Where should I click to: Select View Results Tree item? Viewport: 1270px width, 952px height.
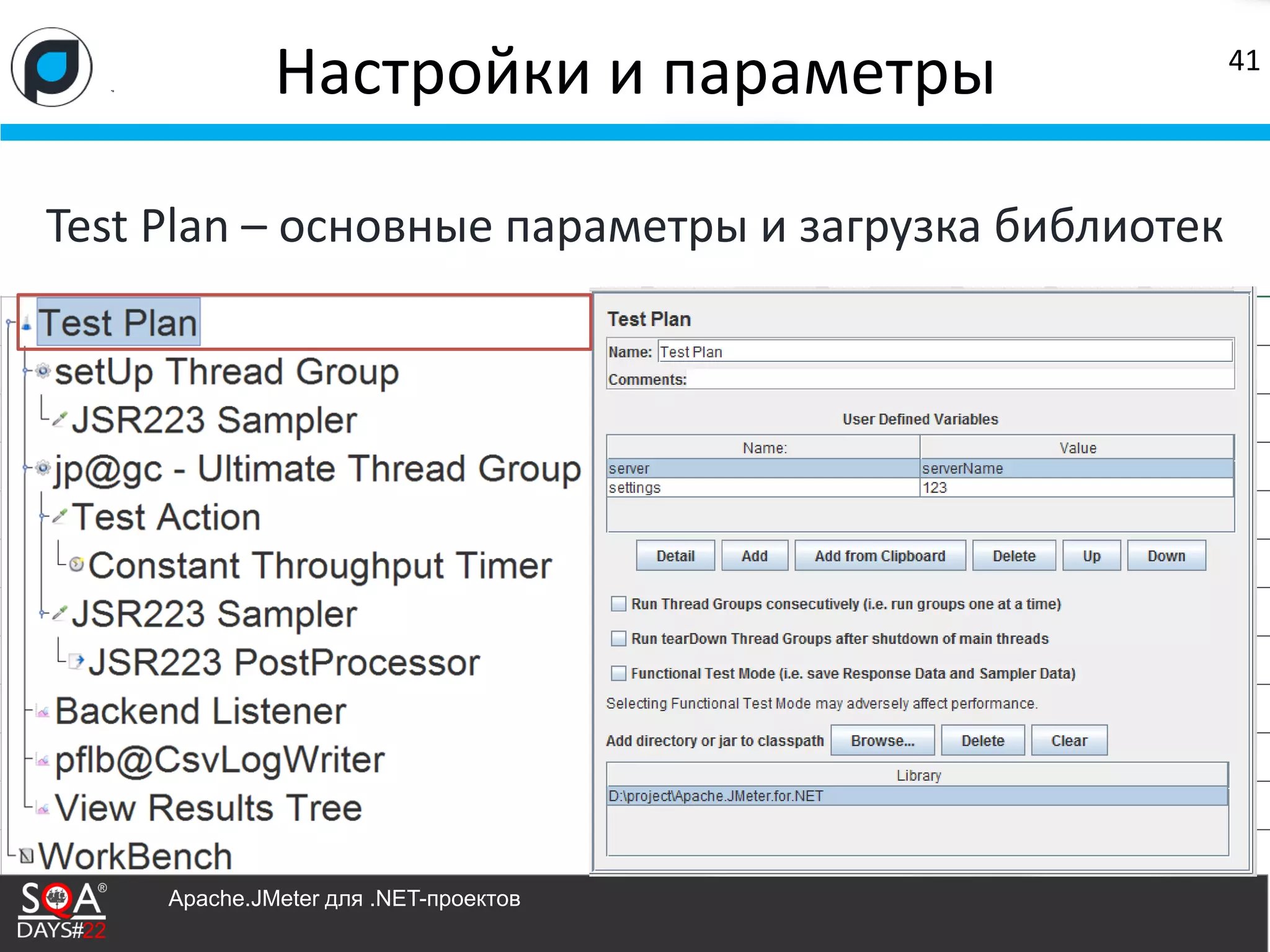click(x=208, y=808)
